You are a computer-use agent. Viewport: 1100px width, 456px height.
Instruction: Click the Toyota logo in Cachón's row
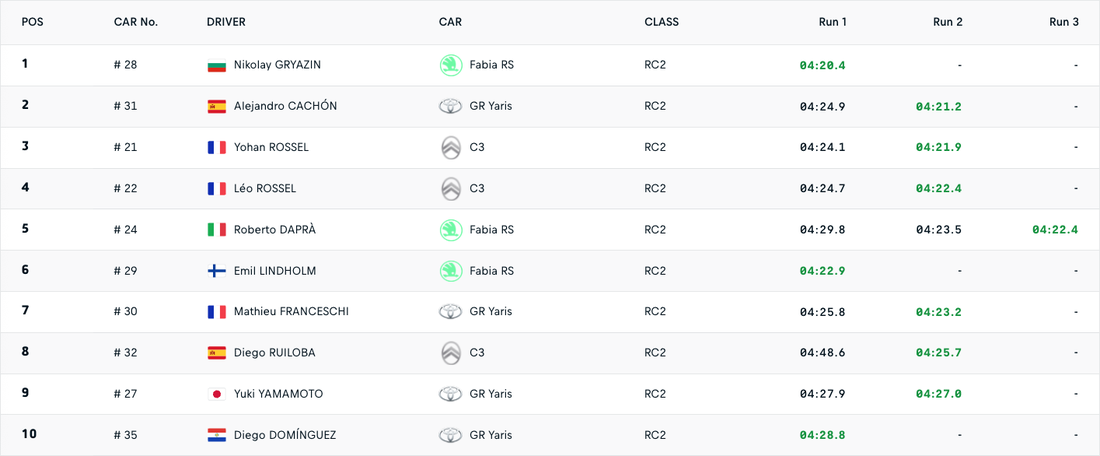(451, 106)
